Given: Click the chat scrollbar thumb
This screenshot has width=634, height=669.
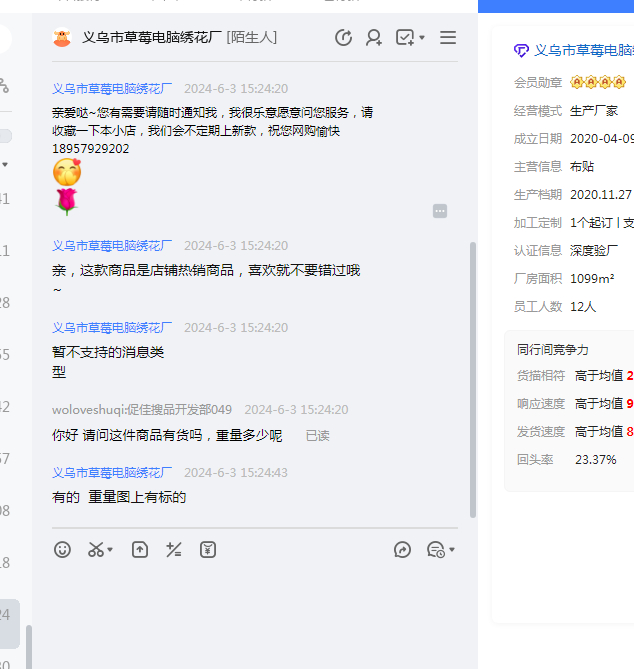Looking at the screenshot, I should pyautogui.click(x=473, y=380).
